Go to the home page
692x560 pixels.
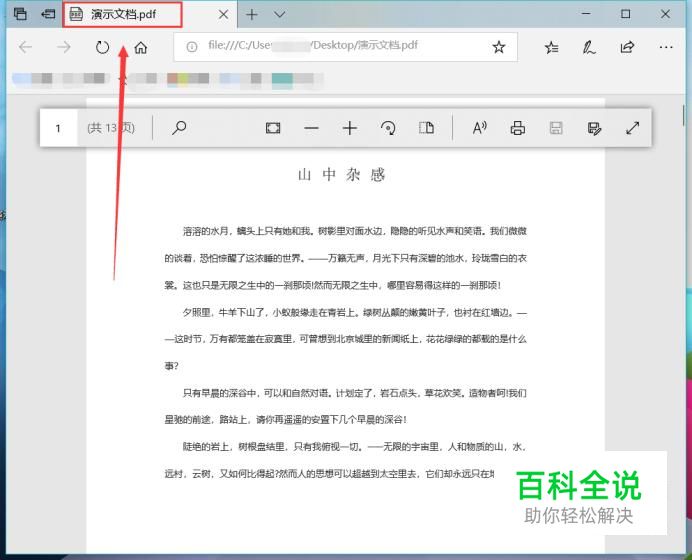pyautogui.click(x=141, y=47)
